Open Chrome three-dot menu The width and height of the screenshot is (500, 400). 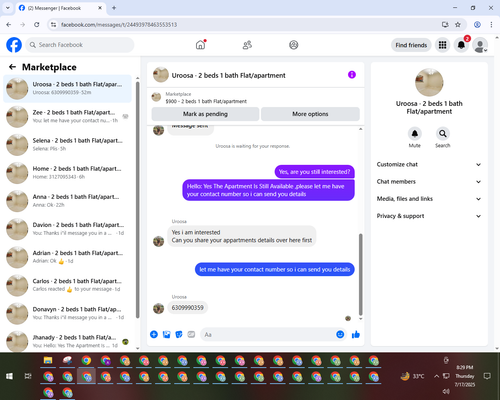point(491,24)
